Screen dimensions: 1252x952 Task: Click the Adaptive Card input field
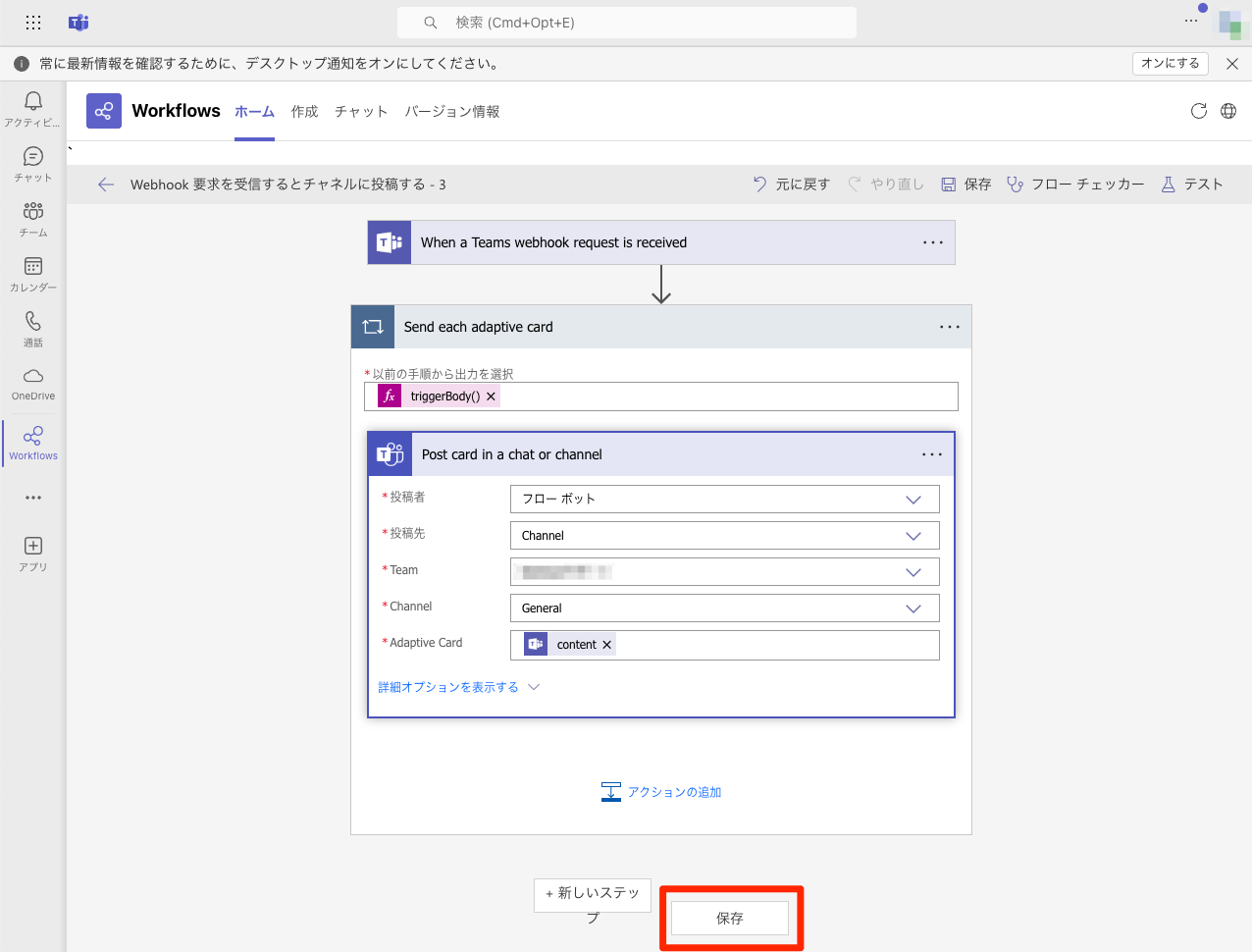(725, 645)
